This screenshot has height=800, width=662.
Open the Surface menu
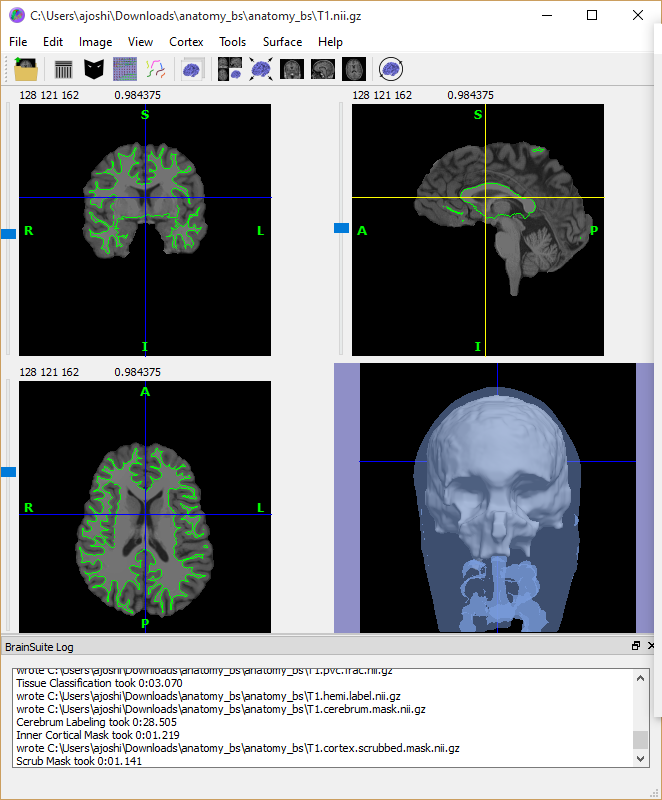click(282, 42)
